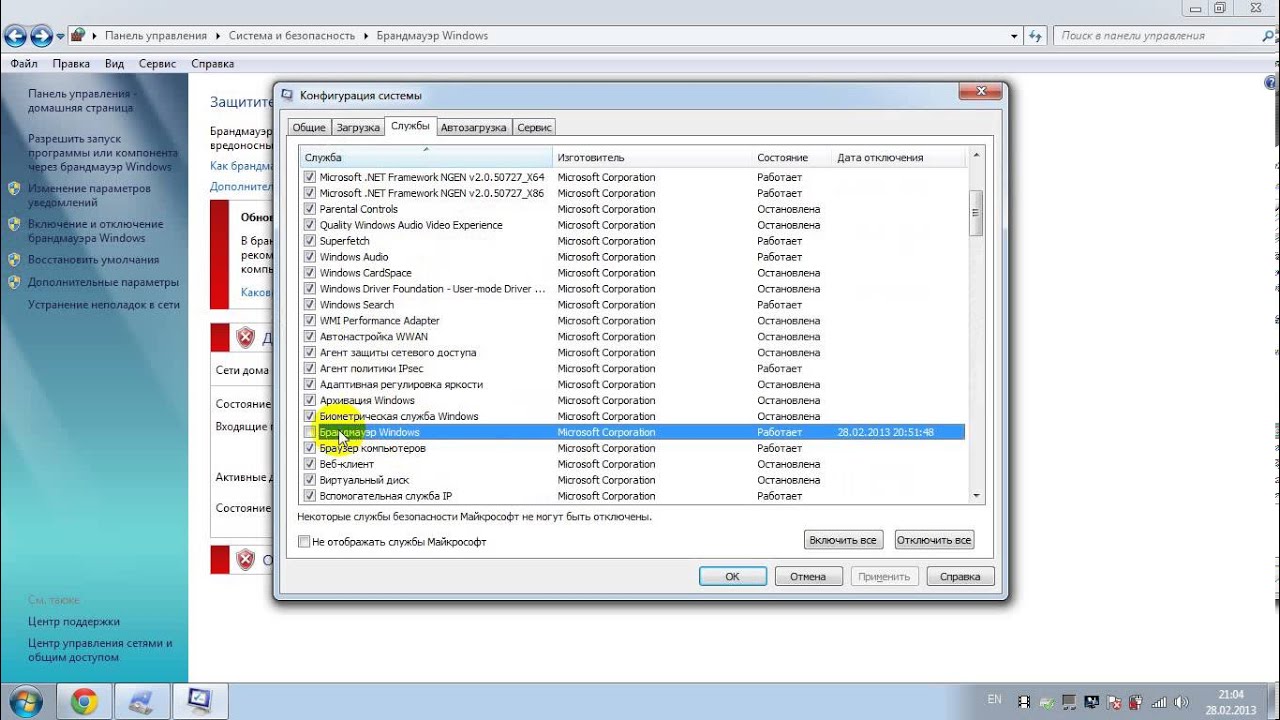
Task: Click the refresh icon beside the address bar
Action: (1036, 36)
